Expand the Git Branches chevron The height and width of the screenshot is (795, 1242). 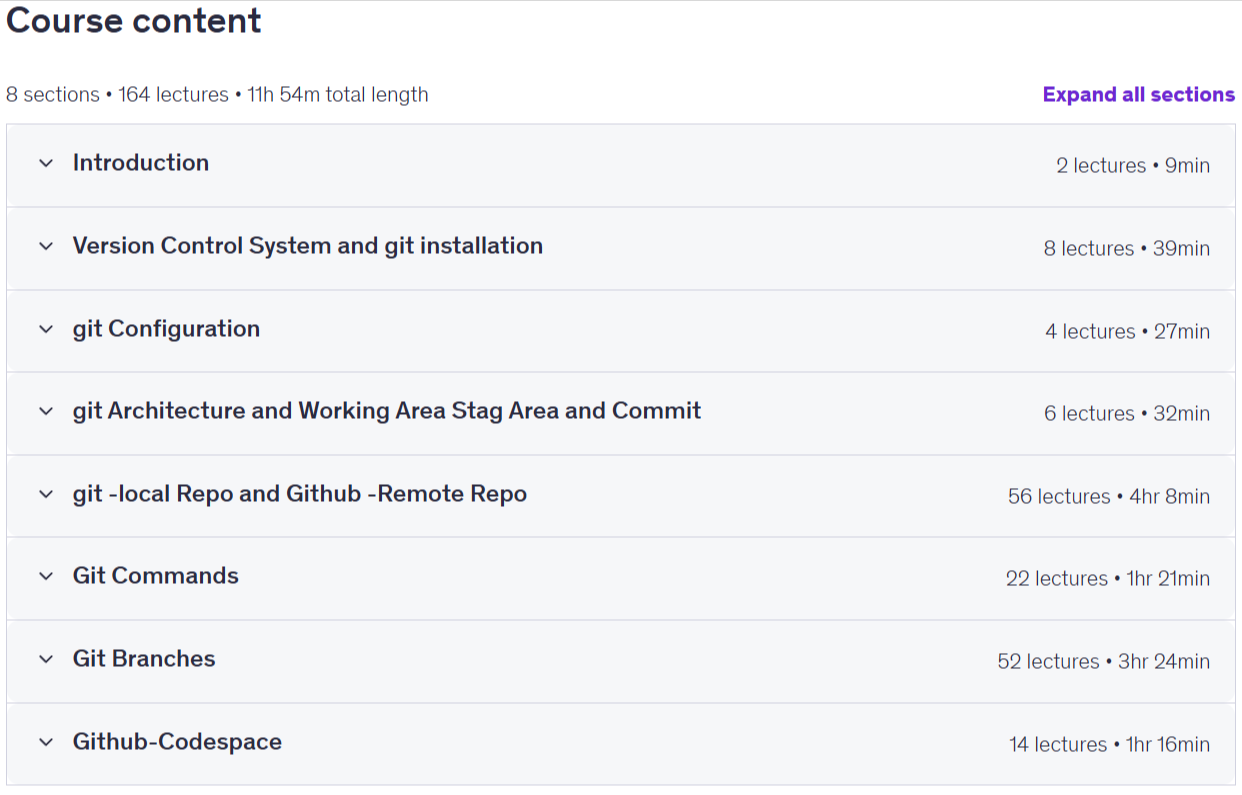click(x=46, y=660)
